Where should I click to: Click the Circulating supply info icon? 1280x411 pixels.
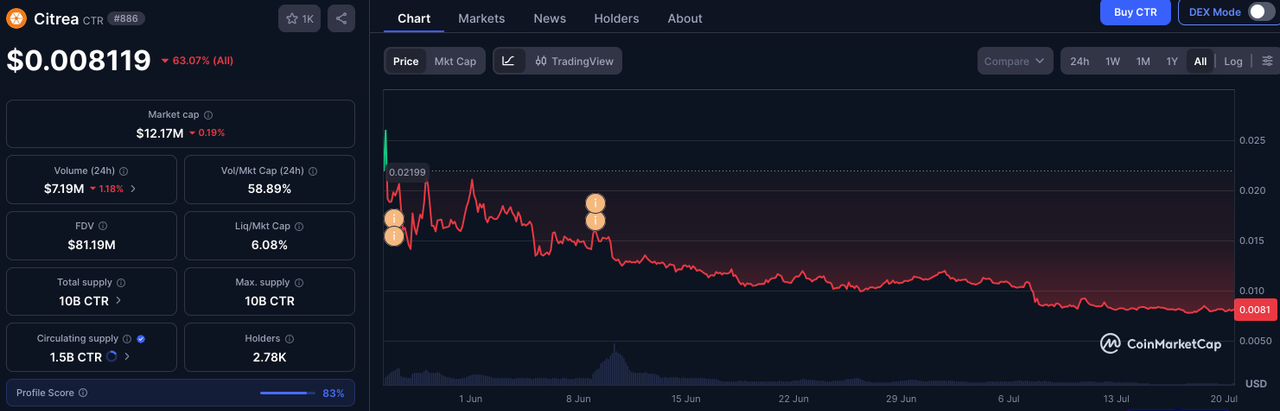click(127, 339)
